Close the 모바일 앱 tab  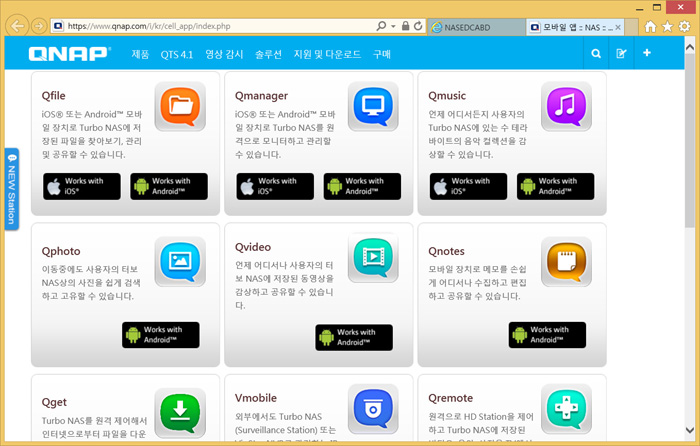tap(618, 27)
